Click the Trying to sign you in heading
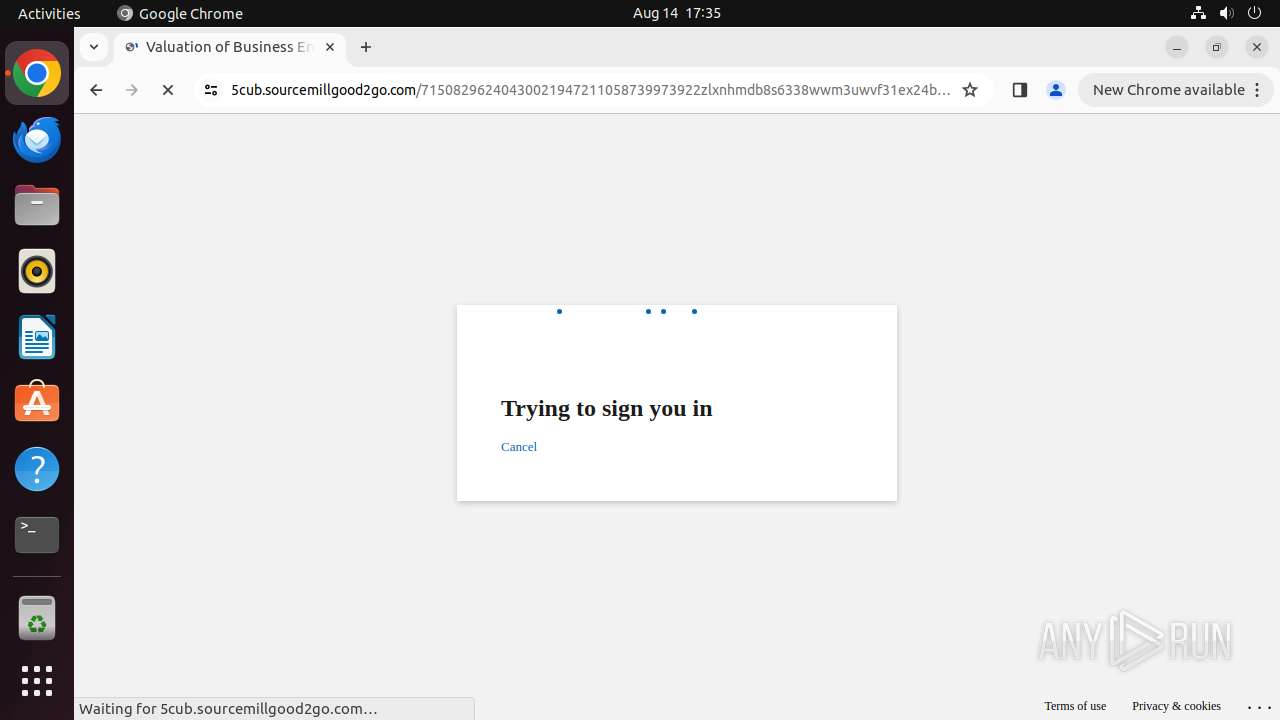This screenshot has height=720, width=1280. (x=607, y=408)
